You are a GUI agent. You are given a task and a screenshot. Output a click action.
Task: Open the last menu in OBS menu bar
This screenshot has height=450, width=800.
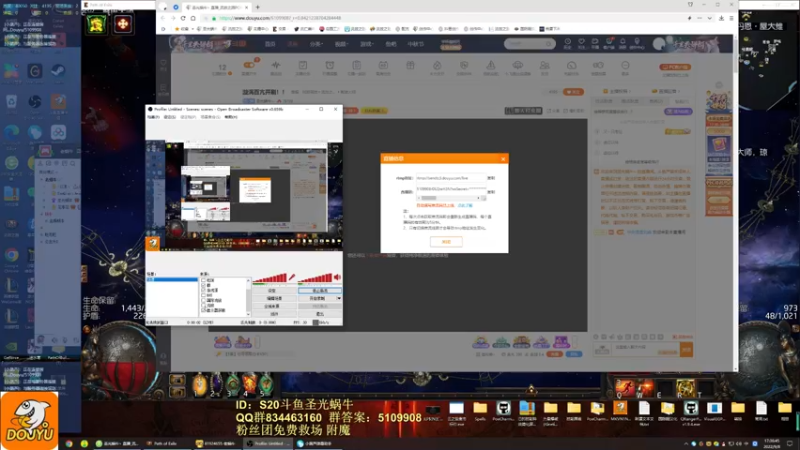pos(231,117)
